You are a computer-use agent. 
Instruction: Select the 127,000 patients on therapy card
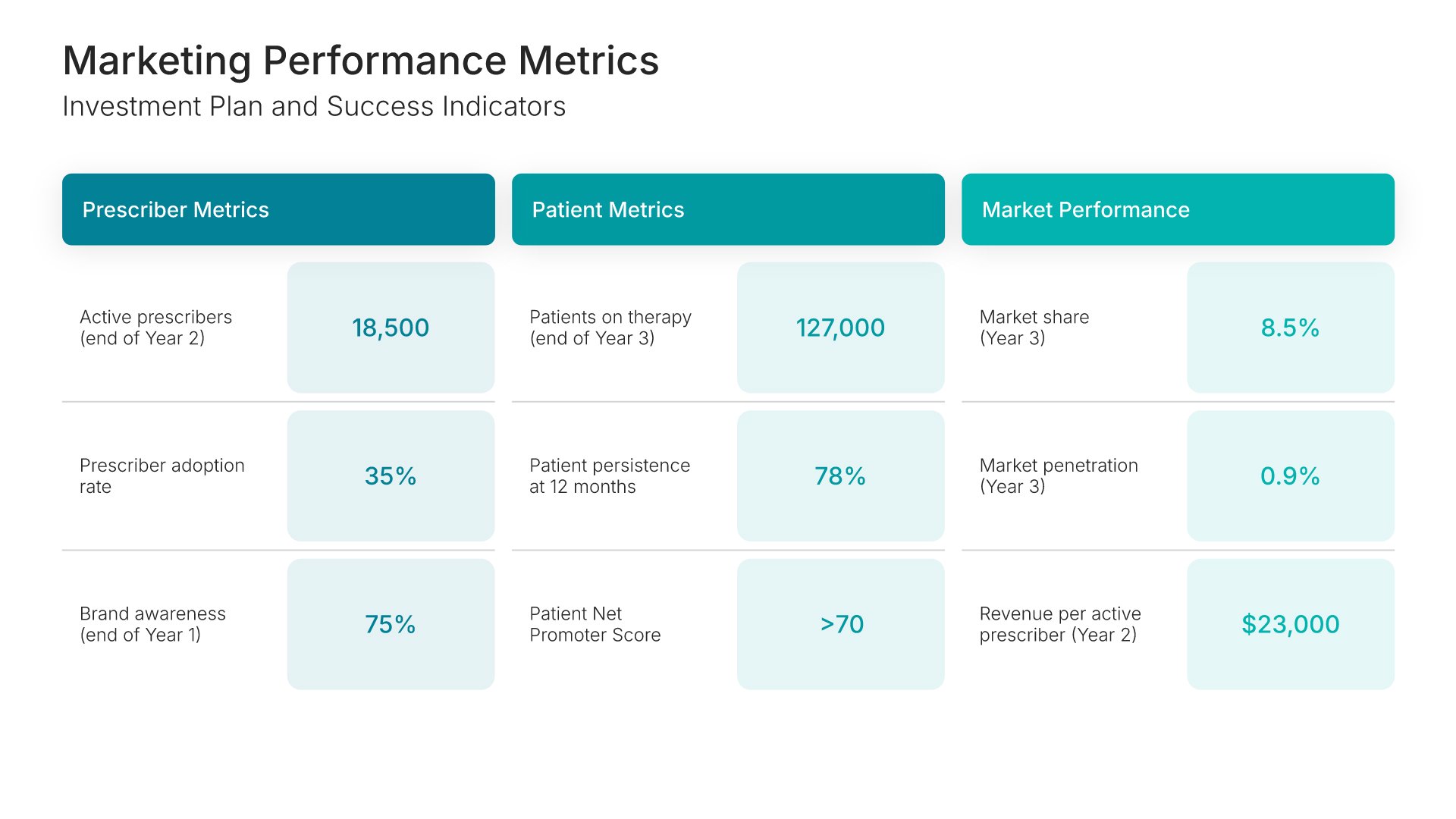coord(840,328)
